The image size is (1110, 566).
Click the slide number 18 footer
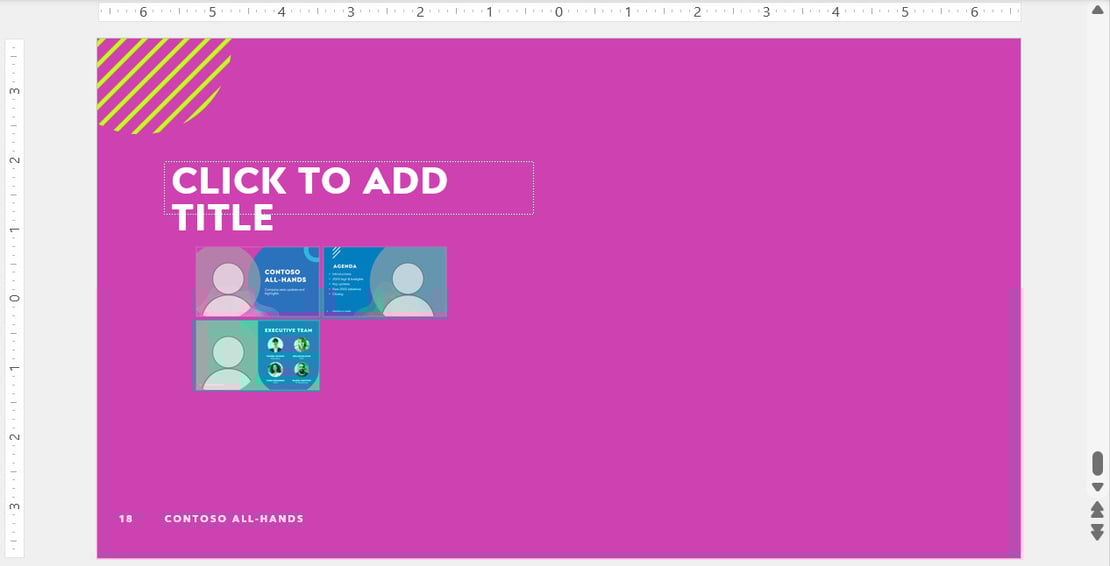125,519
